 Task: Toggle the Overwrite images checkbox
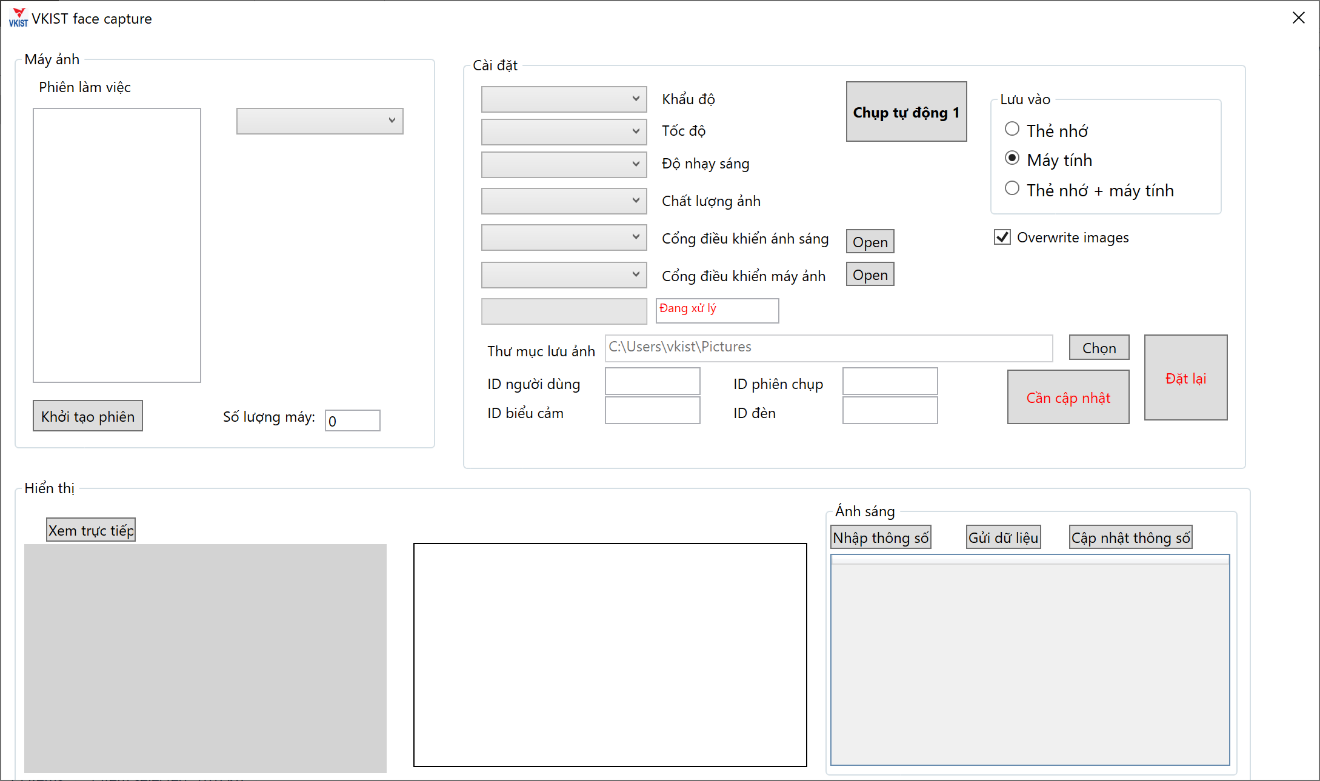(1002, 238)
